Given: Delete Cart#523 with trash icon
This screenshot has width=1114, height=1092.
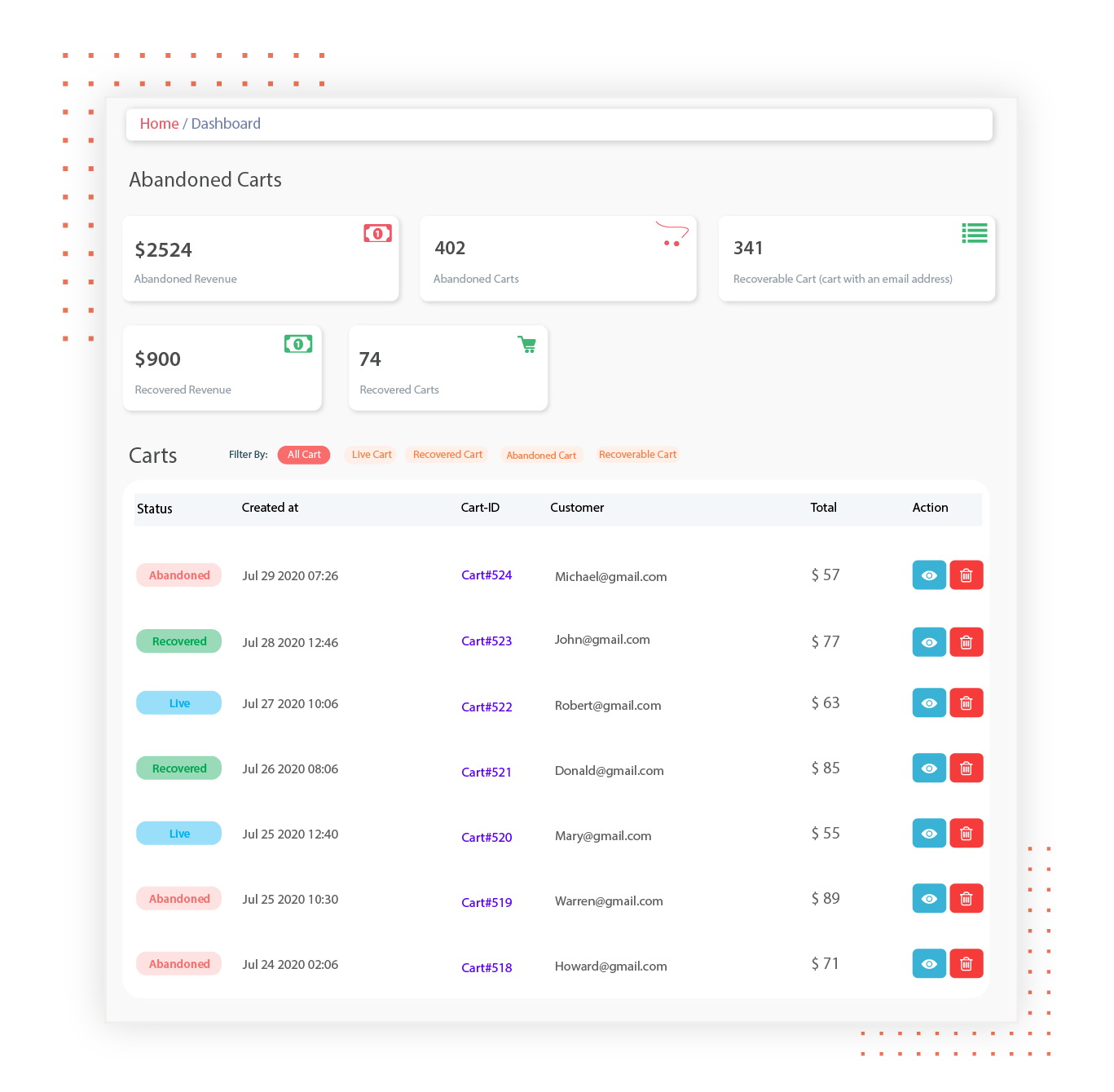Looking at the screenshot, I should [x=966, y=642].
